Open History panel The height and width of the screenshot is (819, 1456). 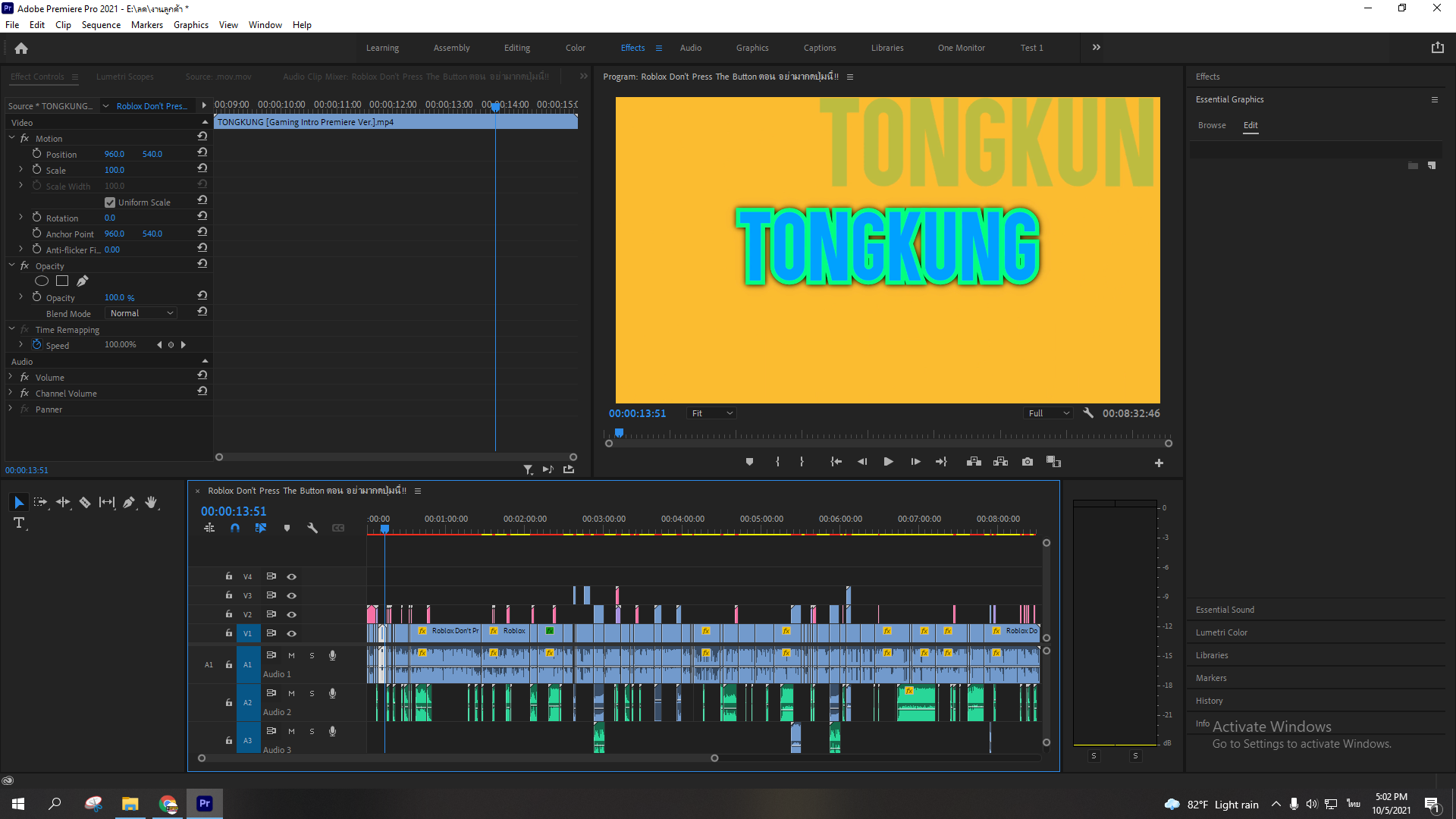[1209, 701]
